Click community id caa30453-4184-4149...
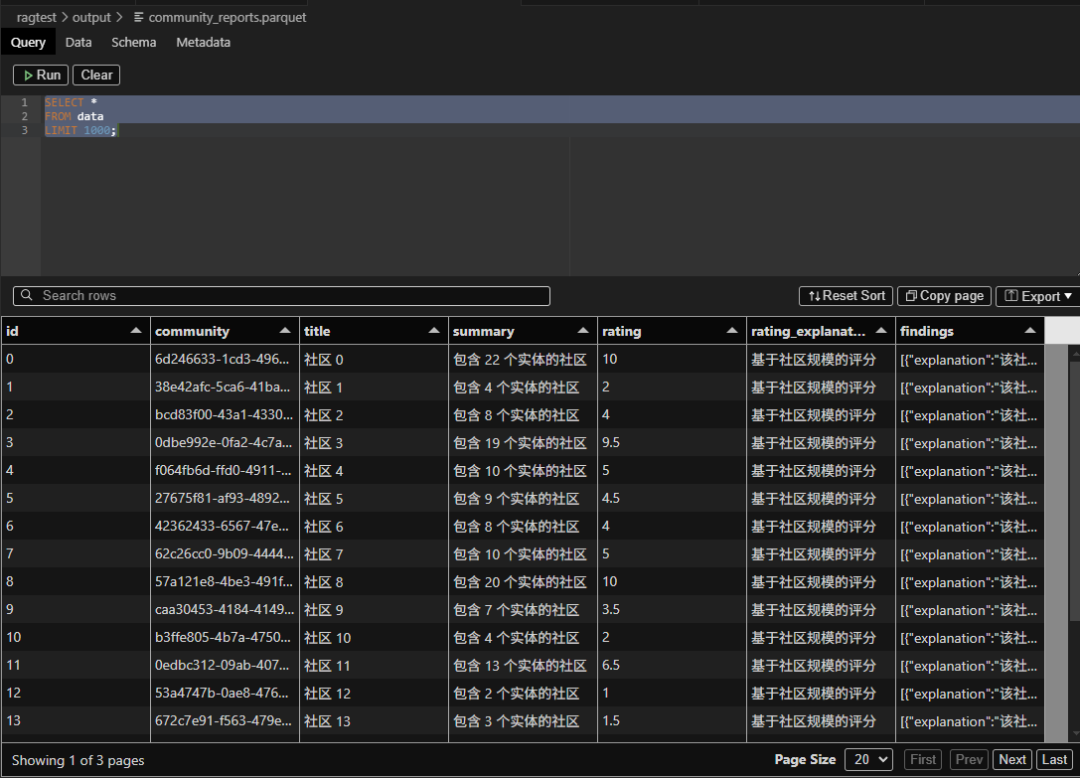The width and height of the screenshot is (1080, 778). [225, 610]
